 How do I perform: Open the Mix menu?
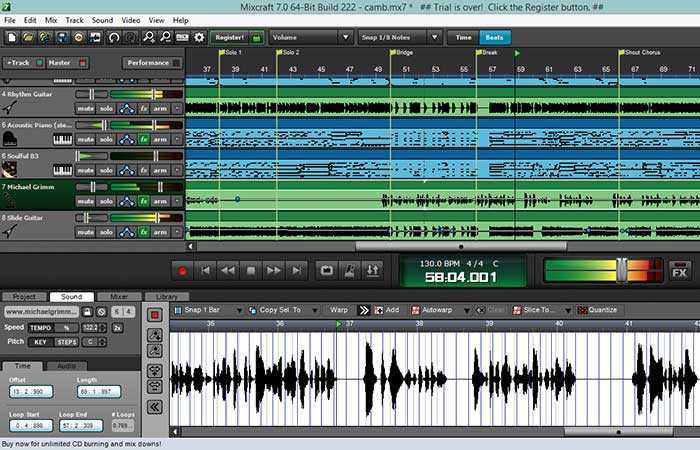pos(51,20)
